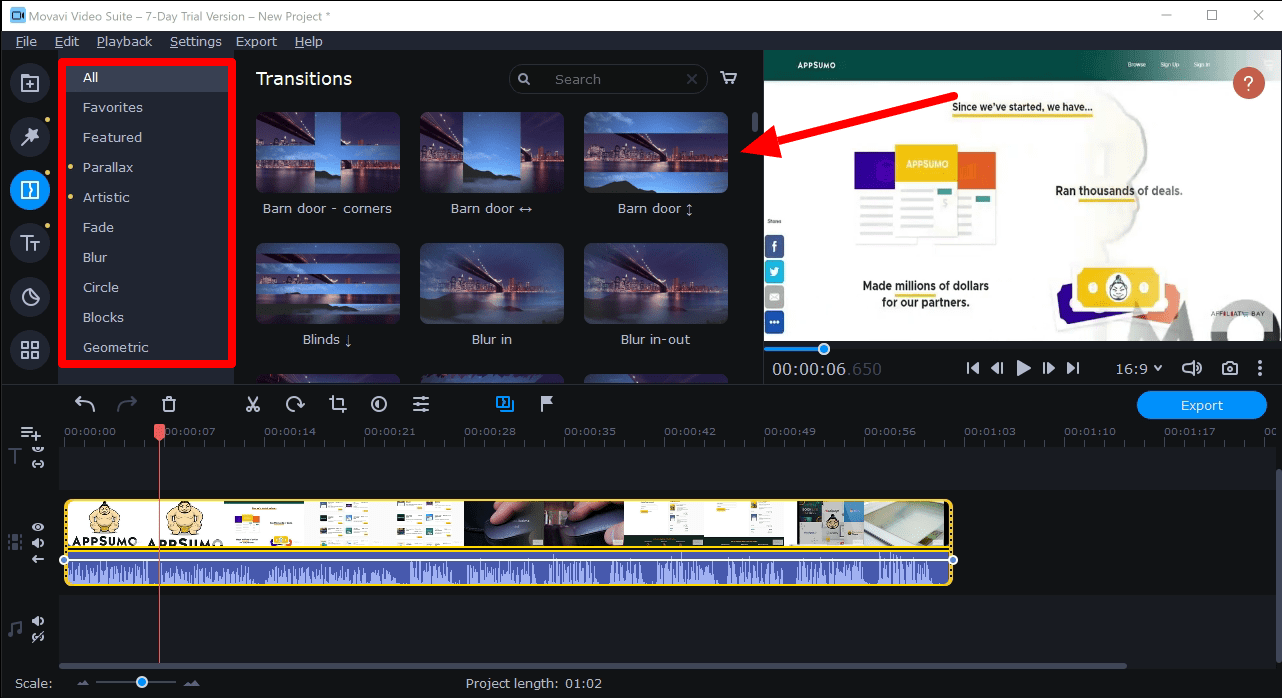Open the player more options menu
Screen dimensions: 1282x698
coord(1260,368)
